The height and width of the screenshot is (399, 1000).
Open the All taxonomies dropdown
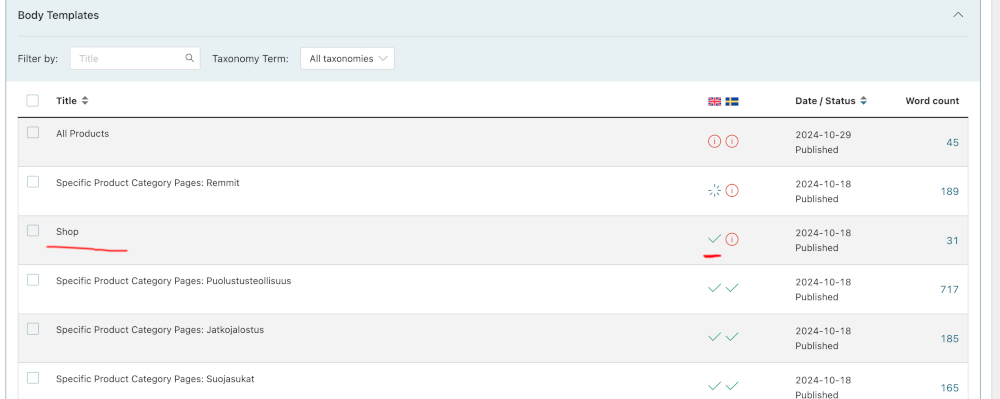[x=347, y=58]
